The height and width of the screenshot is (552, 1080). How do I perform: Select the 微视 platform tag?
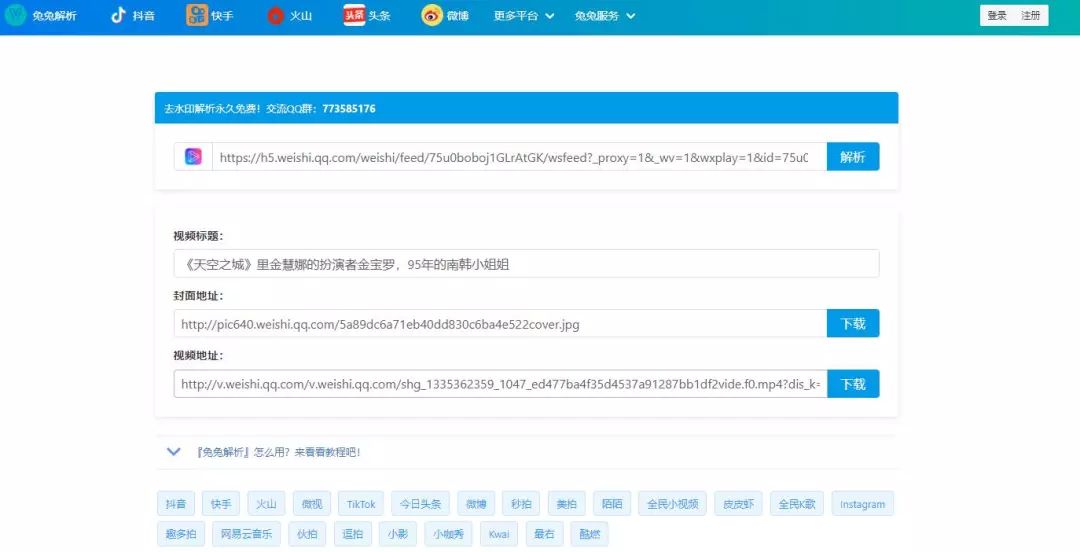(312, 504)
